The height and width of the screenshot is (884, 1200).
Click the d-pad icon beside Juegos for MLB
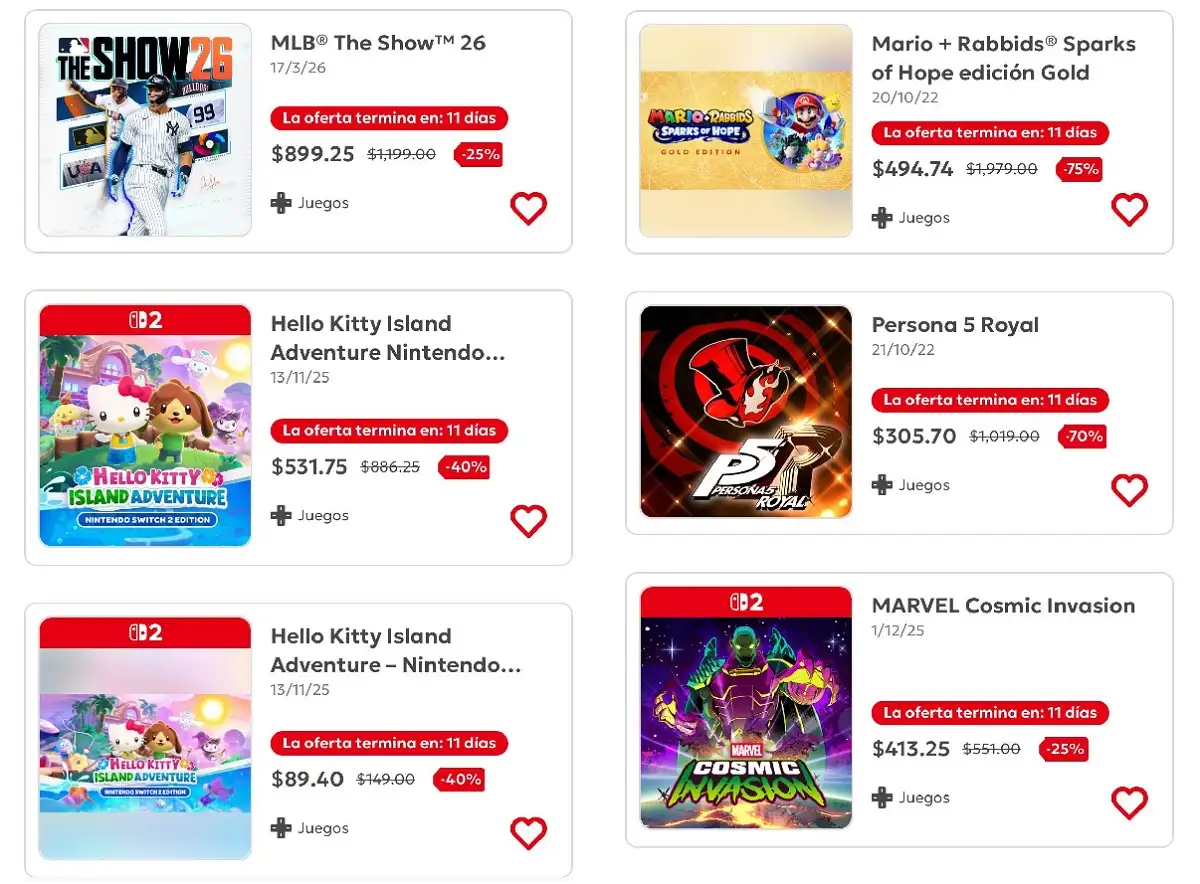coord(283,203)
